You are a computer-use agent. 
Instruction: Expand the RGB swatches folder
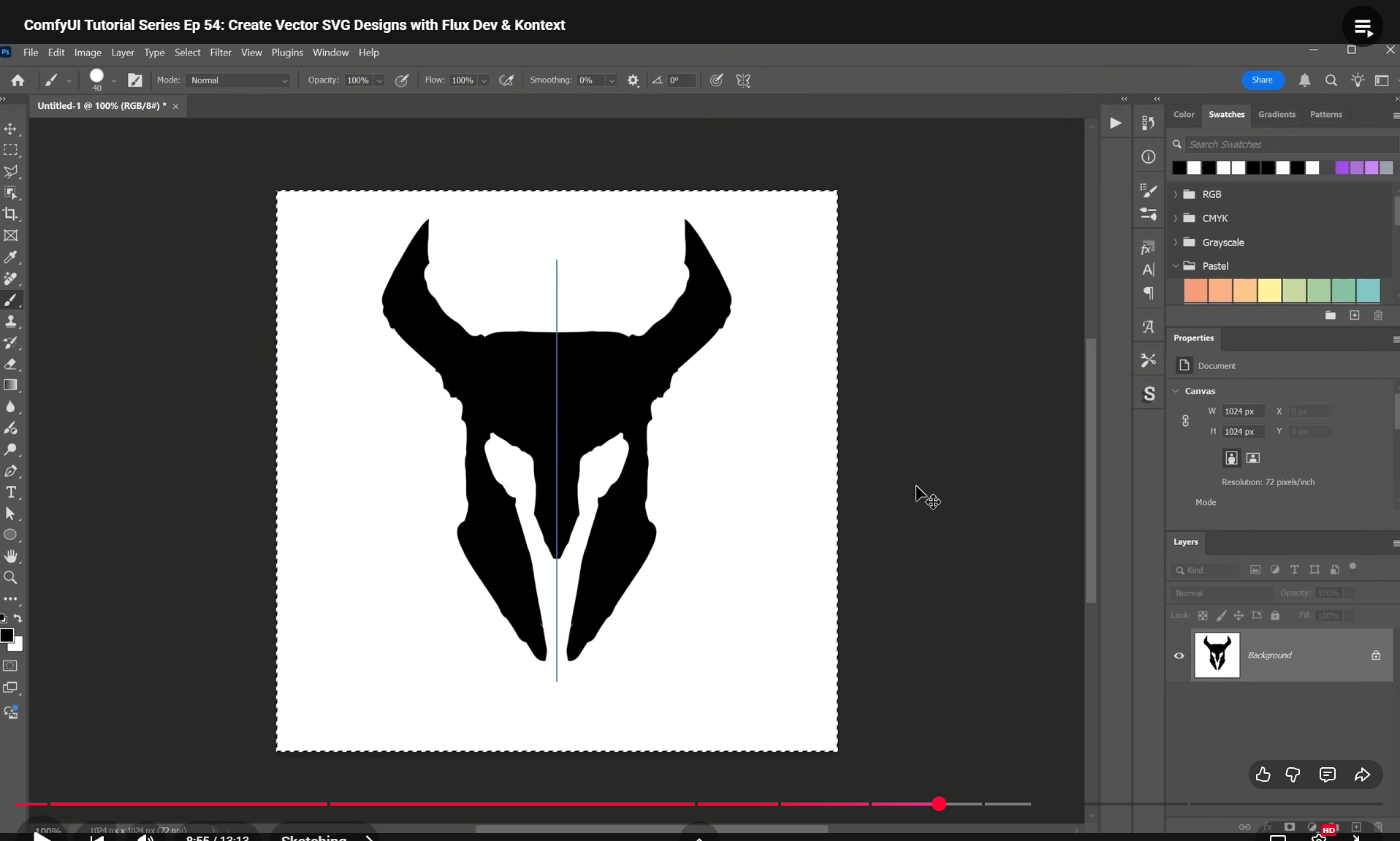(x=1176, y=194)
